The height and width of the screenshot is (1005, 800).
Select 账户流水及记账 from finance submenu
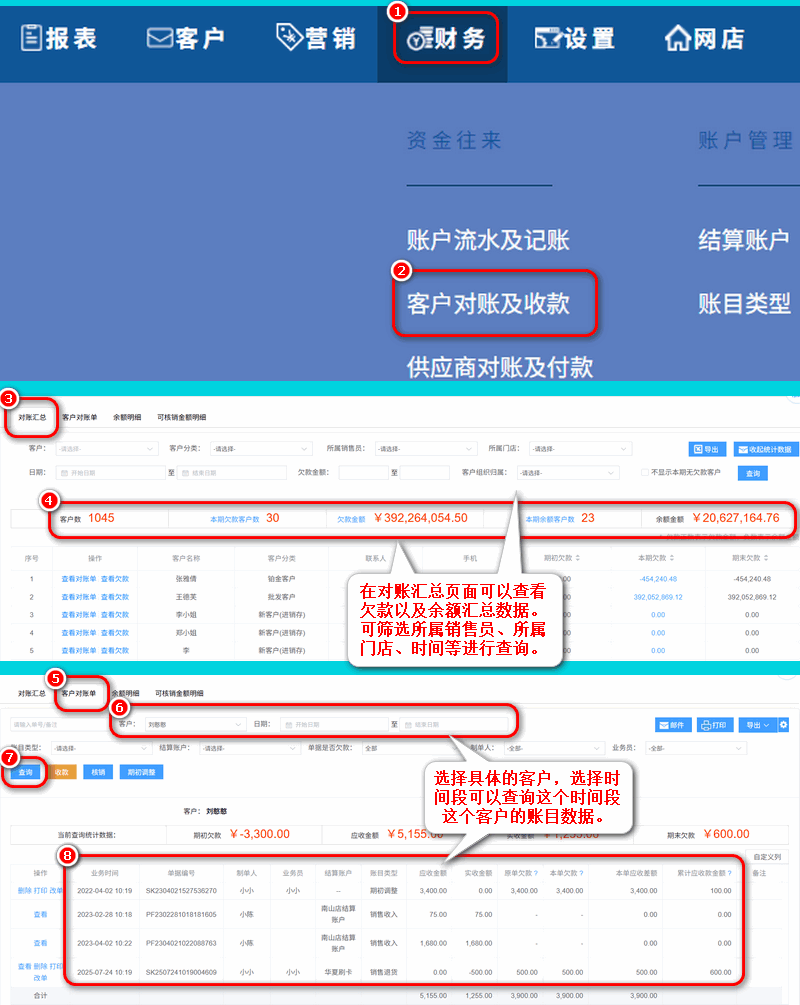pos(488,240)
